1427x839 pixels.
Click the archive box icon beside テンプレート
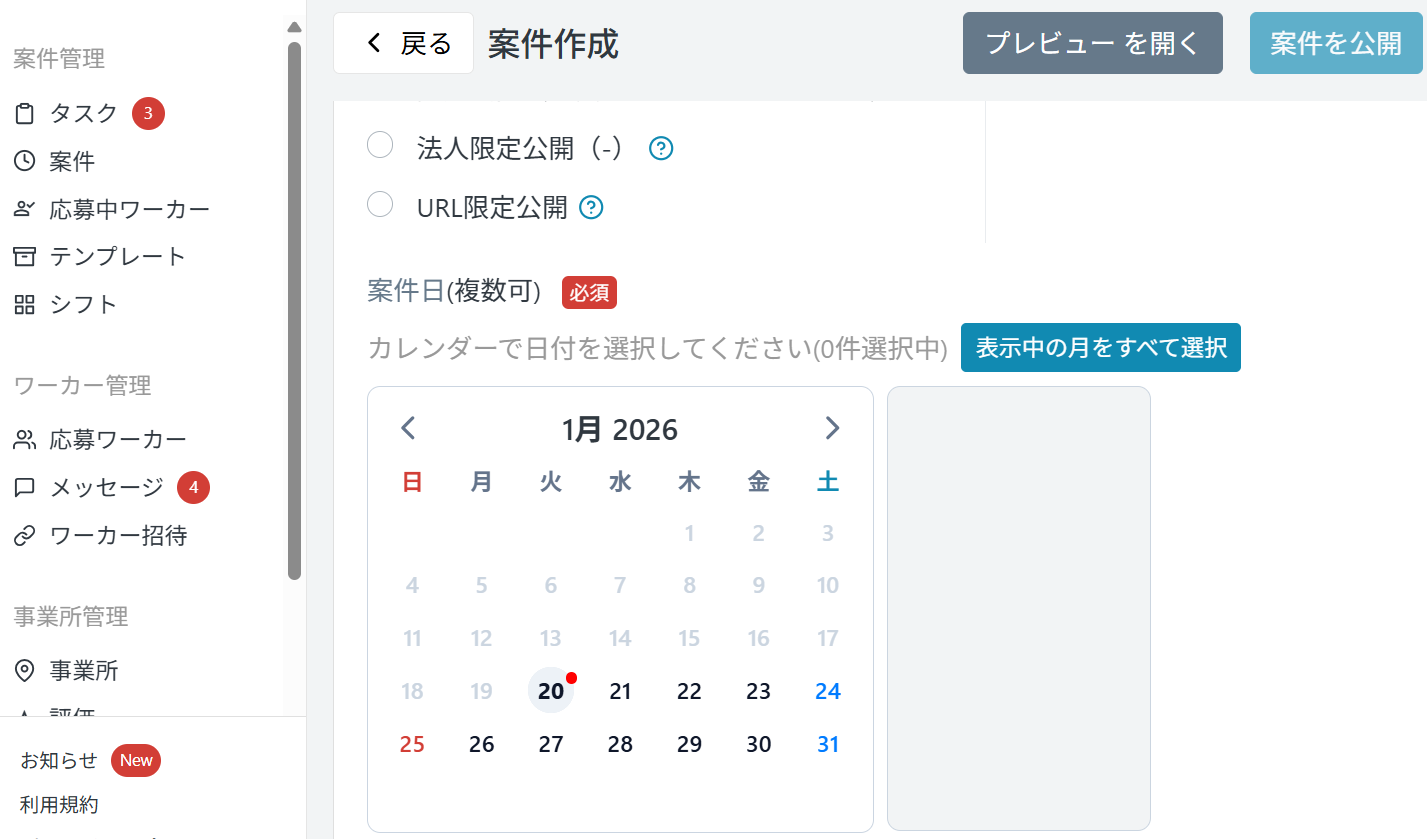pos(24,257)
